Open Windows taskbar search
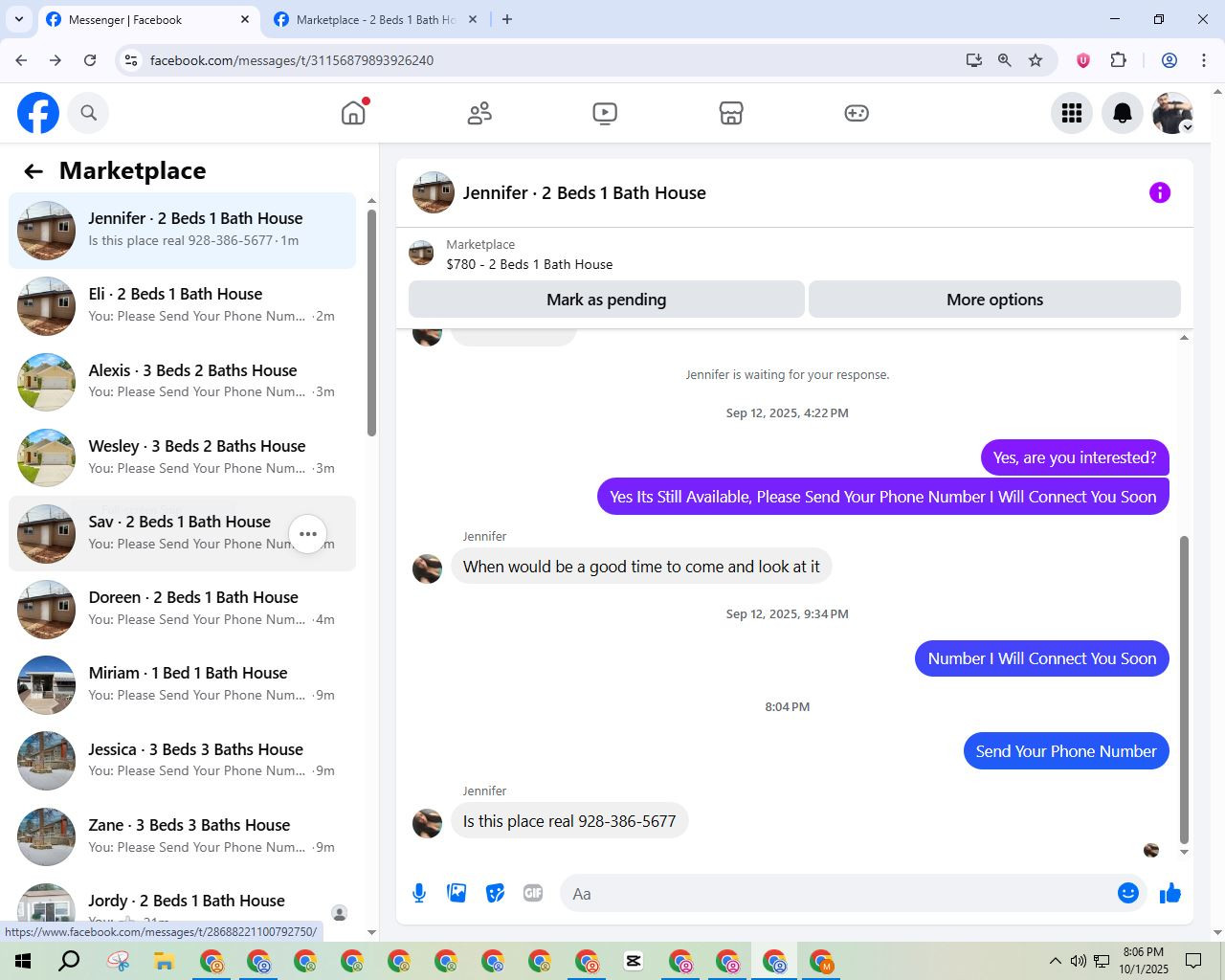The image size is (1225, 980). [69, 961]
